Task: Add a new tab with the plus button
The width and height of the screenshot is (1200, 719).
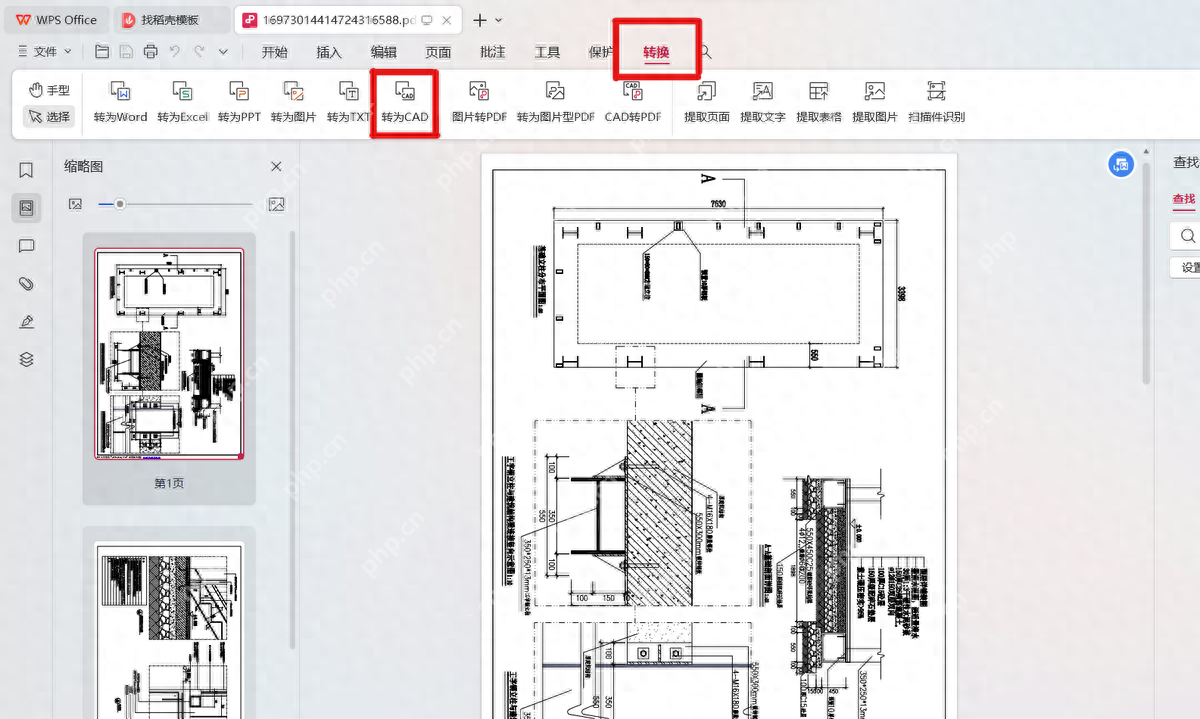Action: click(x=480, y=20)
